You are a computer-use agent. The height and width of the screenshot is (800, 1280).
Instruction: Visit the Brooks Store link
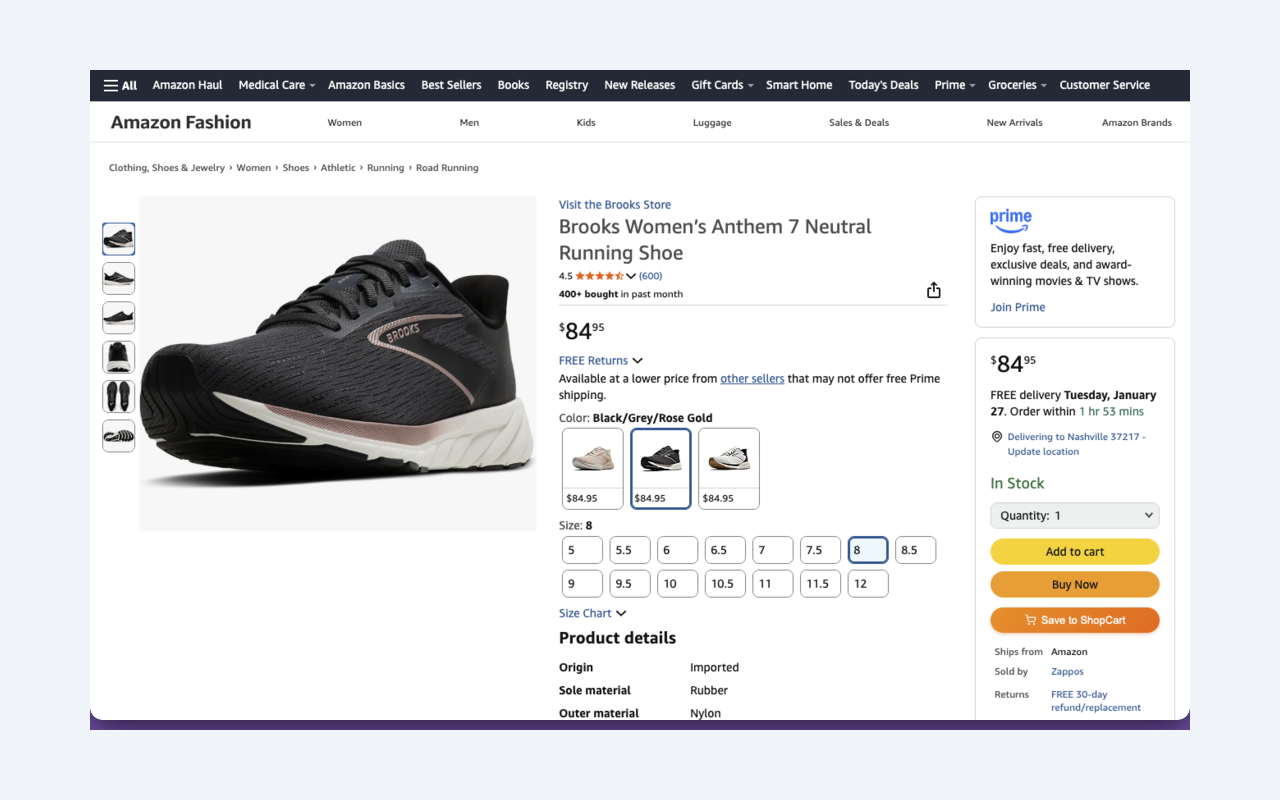[614, 204]
